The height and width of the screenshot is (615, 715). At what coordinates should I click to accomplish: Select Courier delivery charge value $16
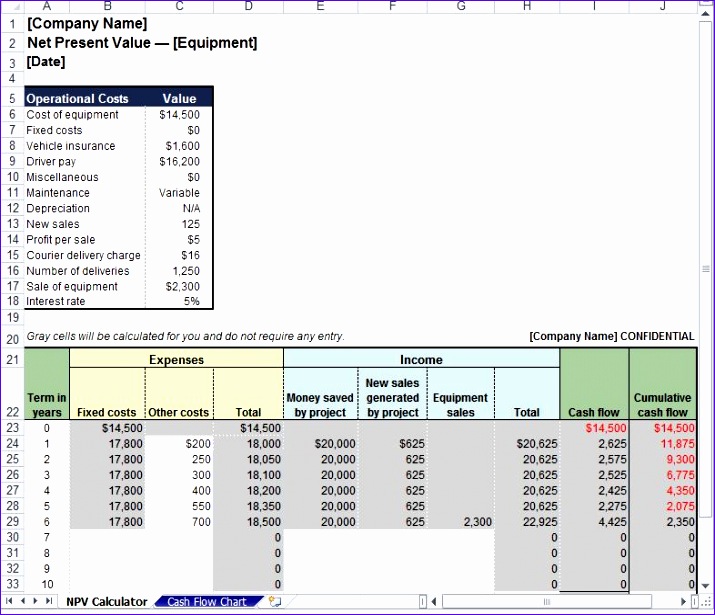(x=179, y=255)
